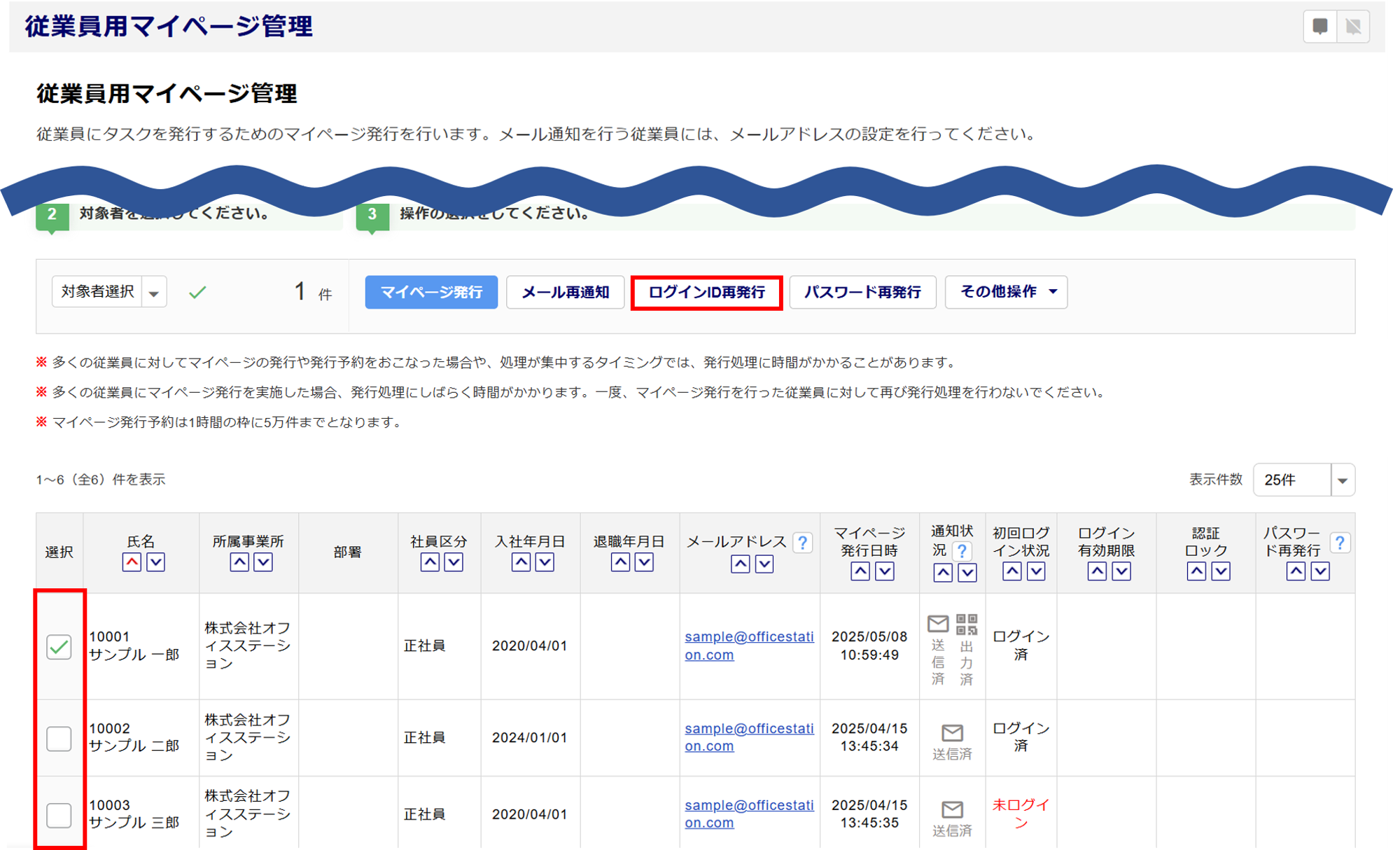Click the メール再通知 button
This screenshot has height=850, width=1400.
coord(565,292)
